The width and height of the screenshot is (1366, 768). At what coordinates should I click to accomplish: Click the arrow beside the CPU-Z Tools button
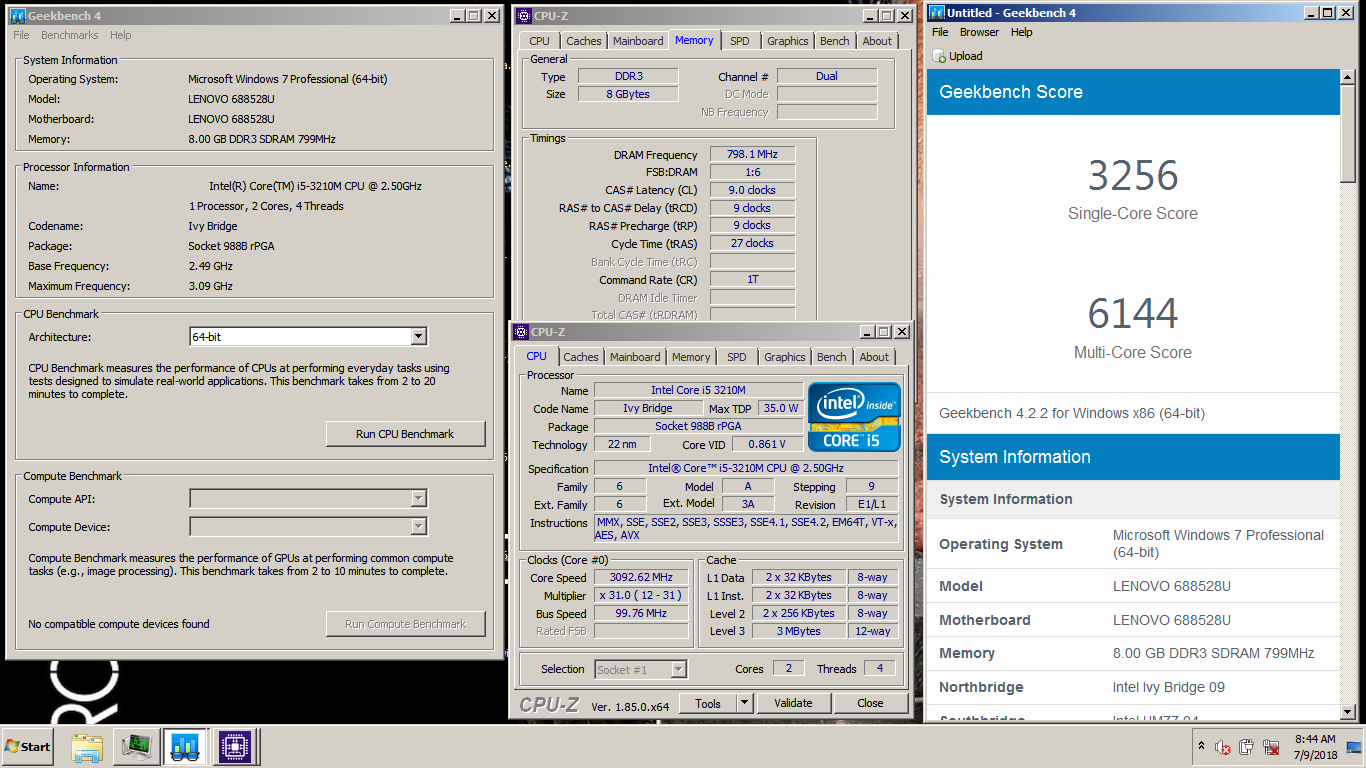(744, 703)
